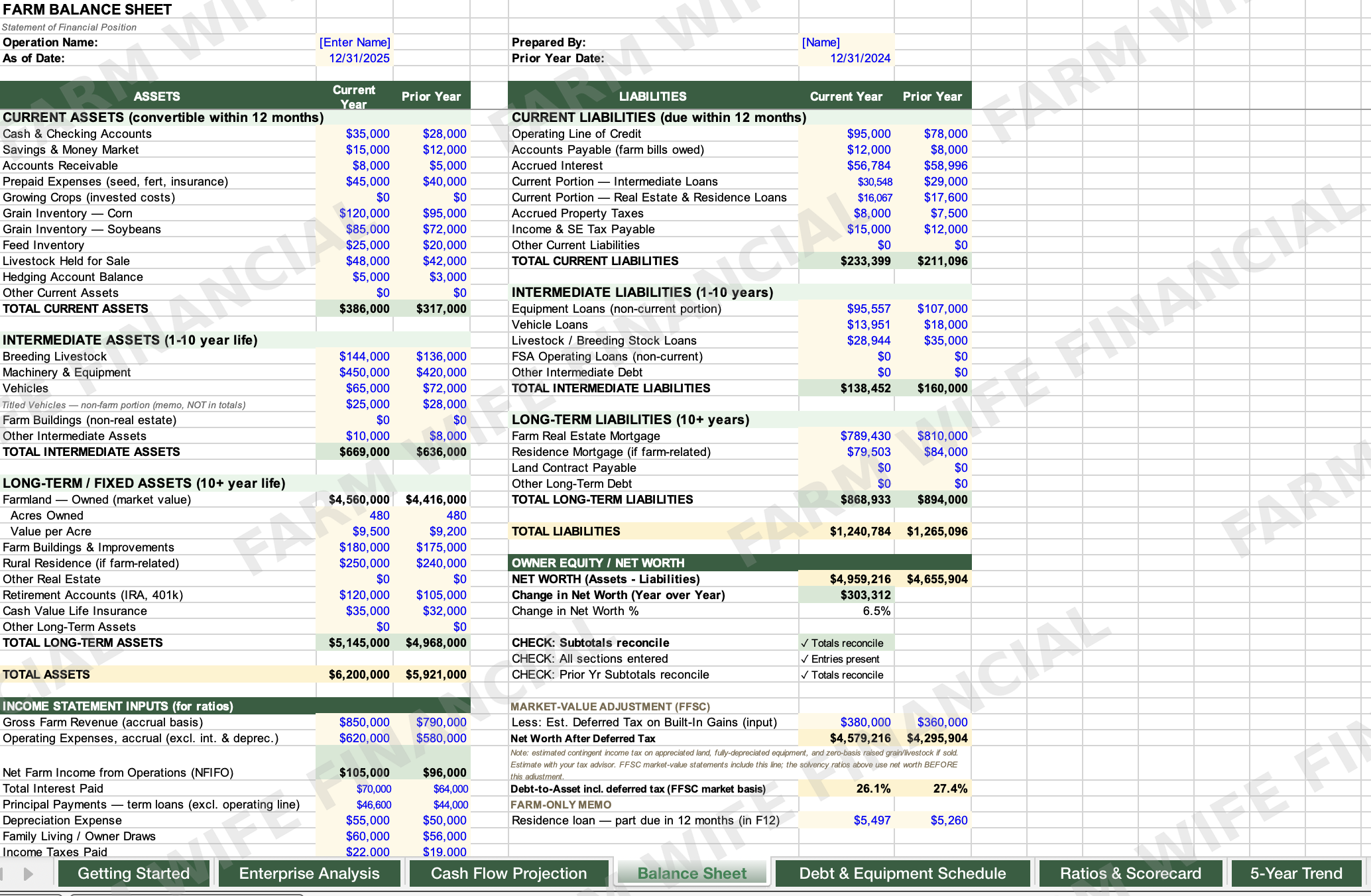Select Livestock Held for Sale $48,000

click(x=355, y=261)
